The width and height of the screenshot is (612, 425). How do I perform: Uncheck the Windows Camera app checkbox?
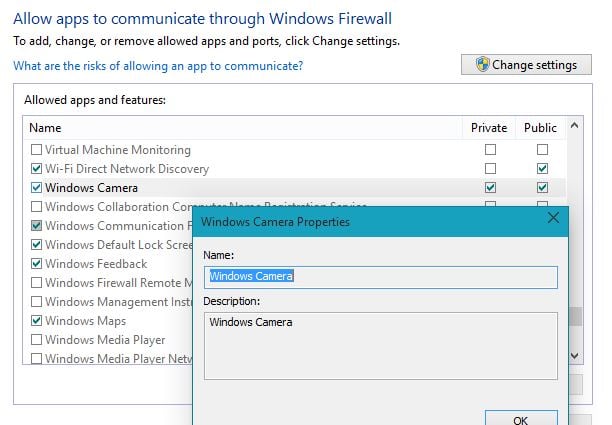click(x=37, y=188)
